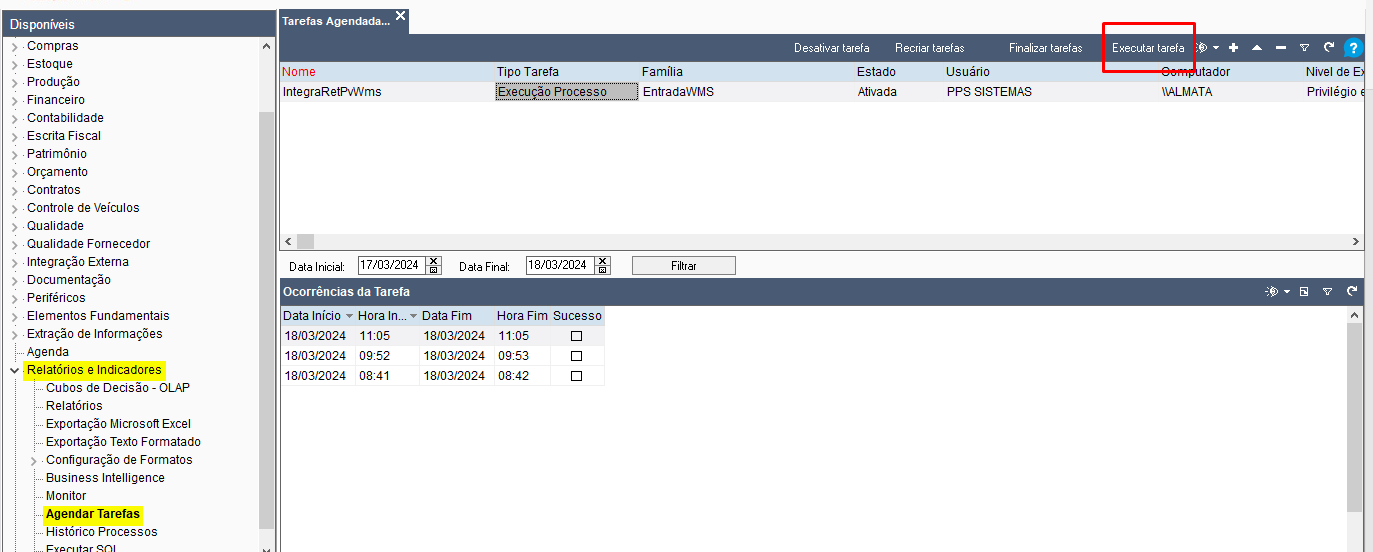The width and height of the screenshot is (1373, 552).
Task: Click the Execução Processo cell
Action: click(x=567, y=92)
